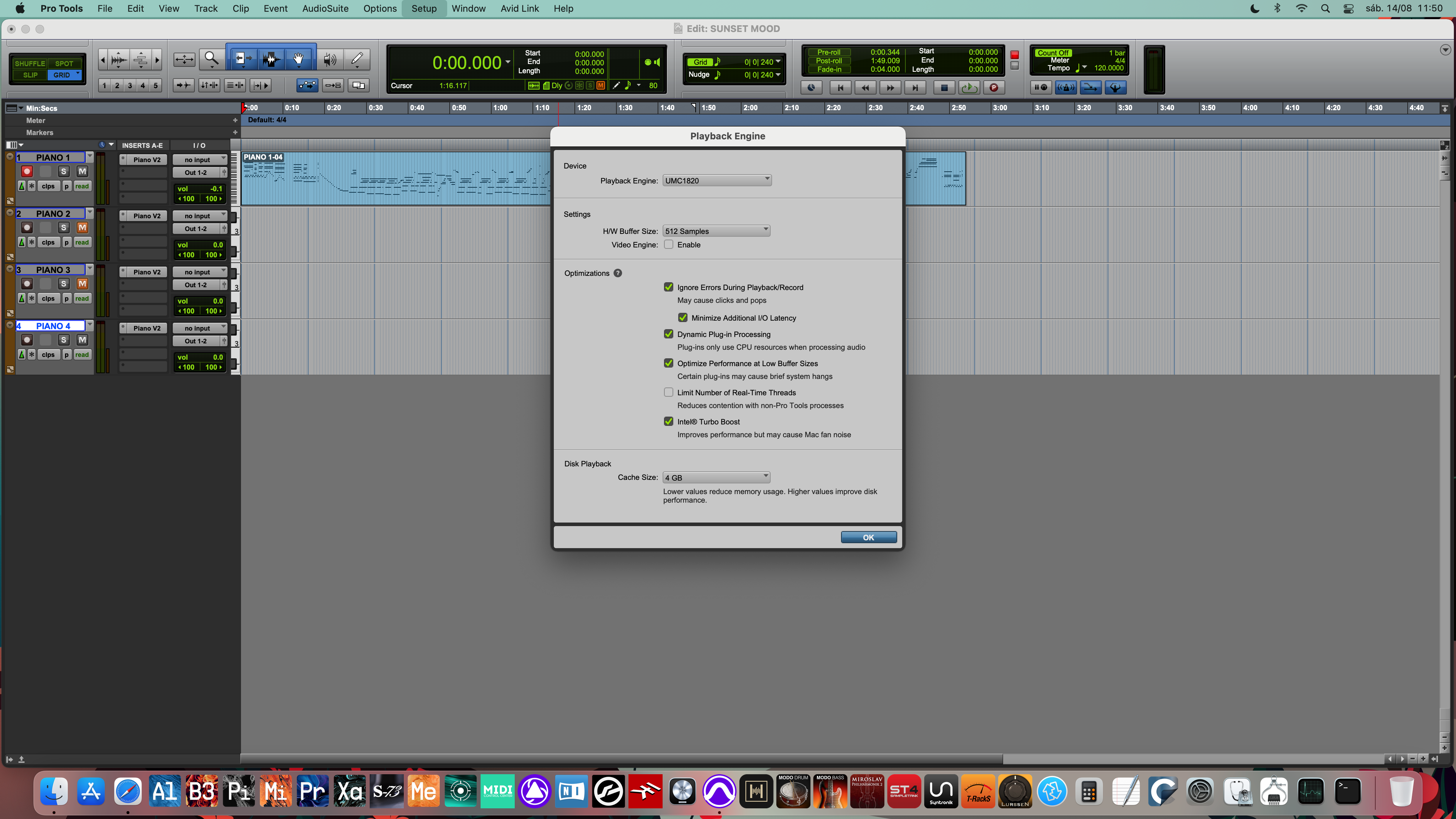This screenshot has width=1456, height=819.
Task: Solo the PIANO 1 track
Action: pos(64,171)
